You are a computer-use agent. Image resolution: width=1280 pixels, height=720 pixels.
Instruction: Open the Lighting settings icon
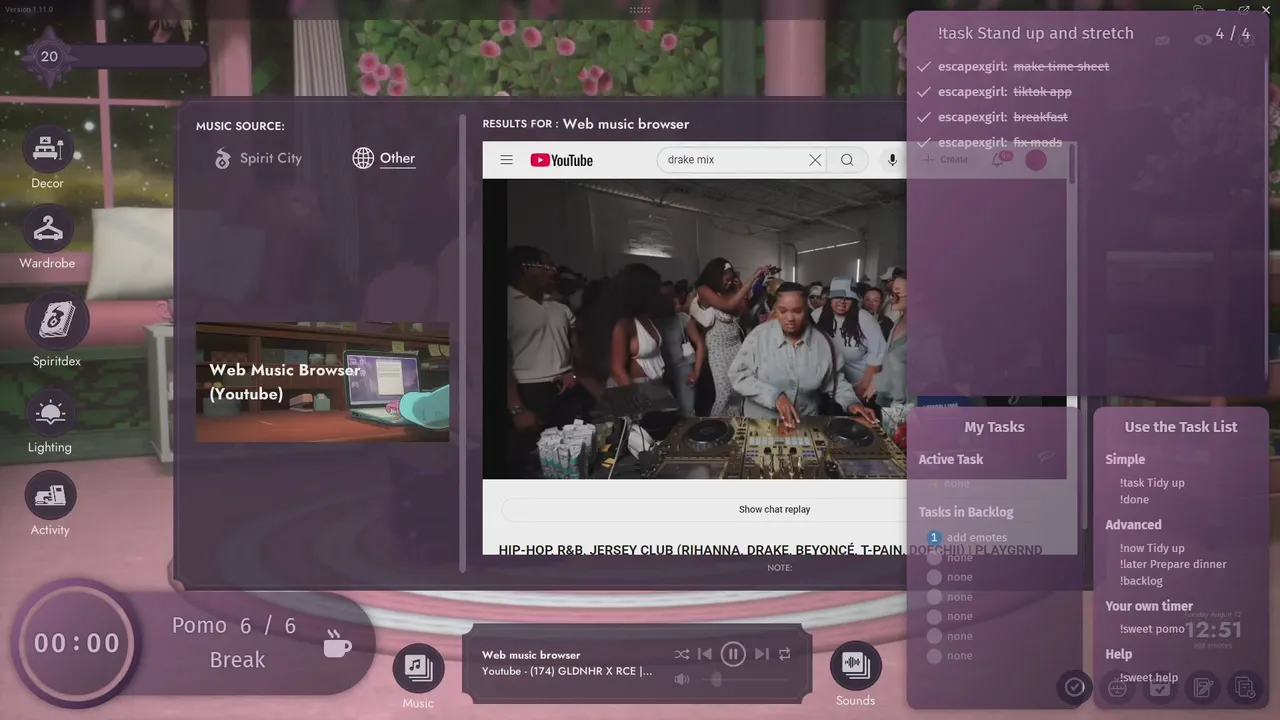tap(49, 413)
